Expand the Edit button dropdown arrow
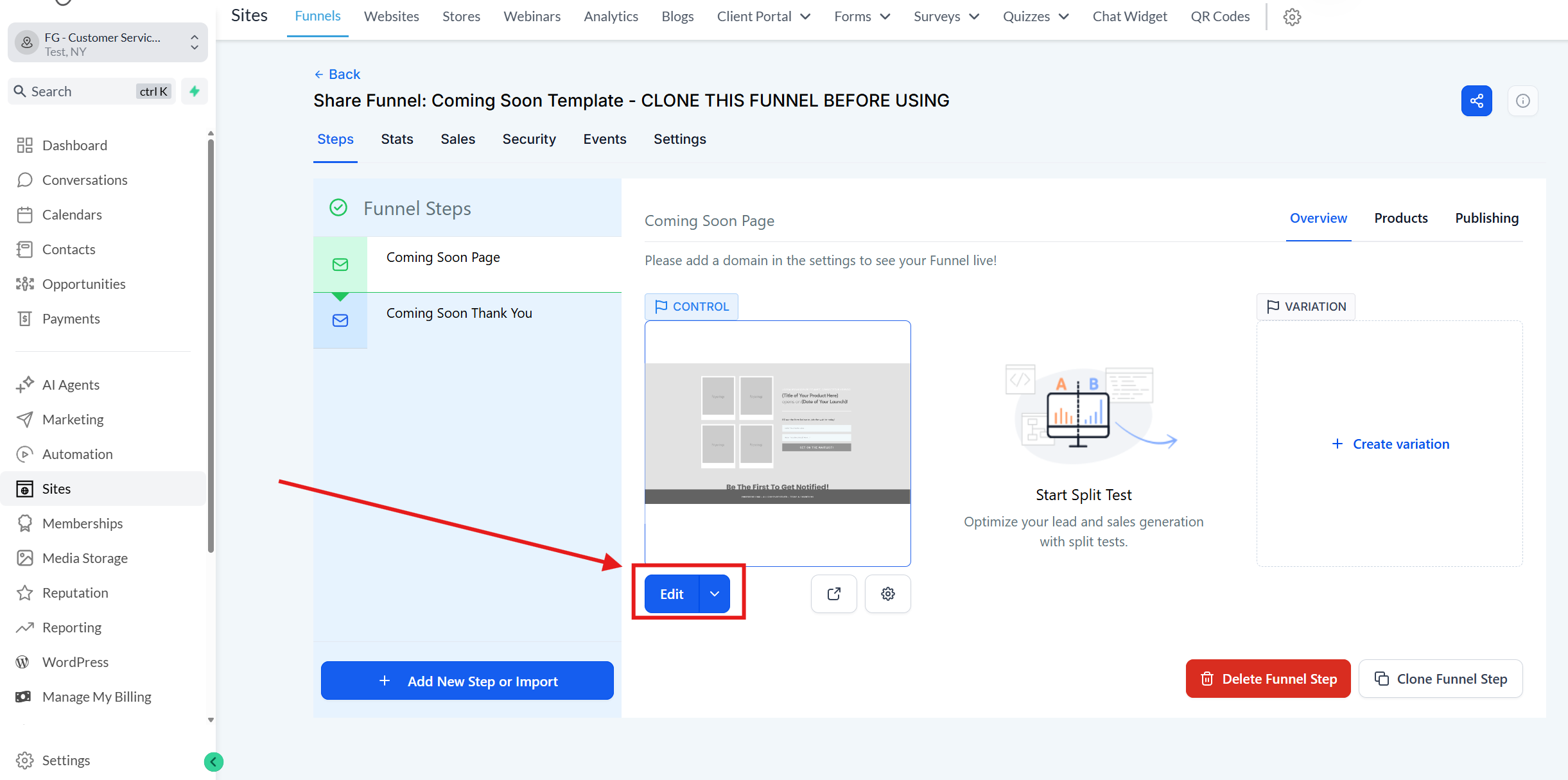The height and width of the screenshot is (780, 1568). [714, 594]
